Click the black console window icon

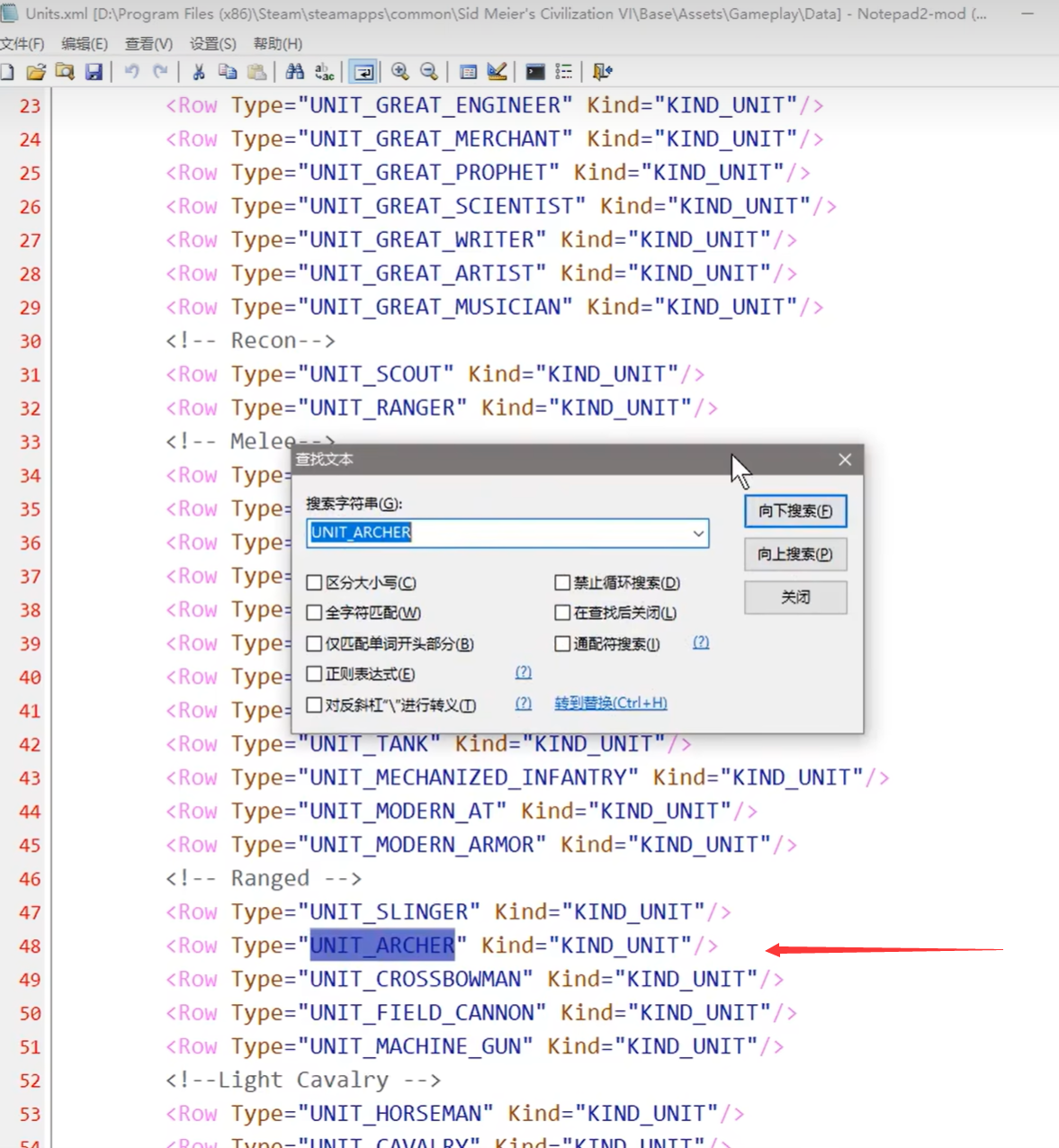click(x=535, y=72)
